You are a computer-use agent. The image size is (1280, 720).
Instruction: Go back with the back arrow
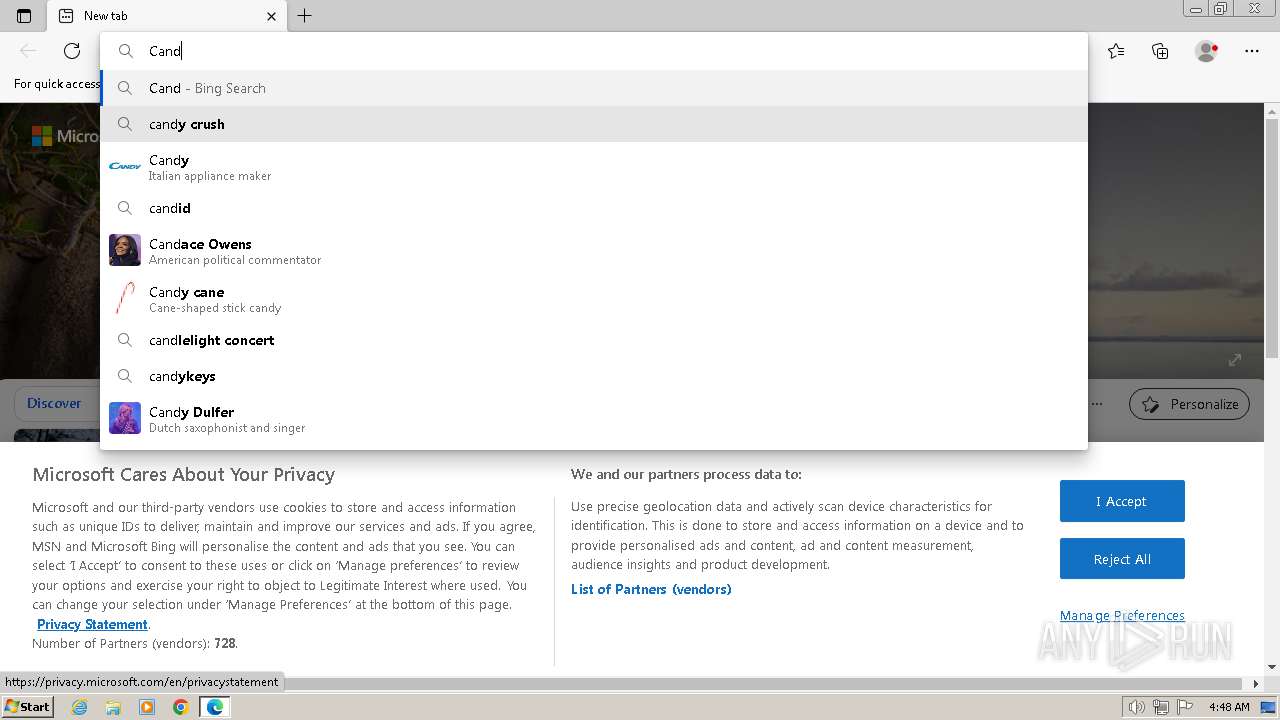(28, 51)
